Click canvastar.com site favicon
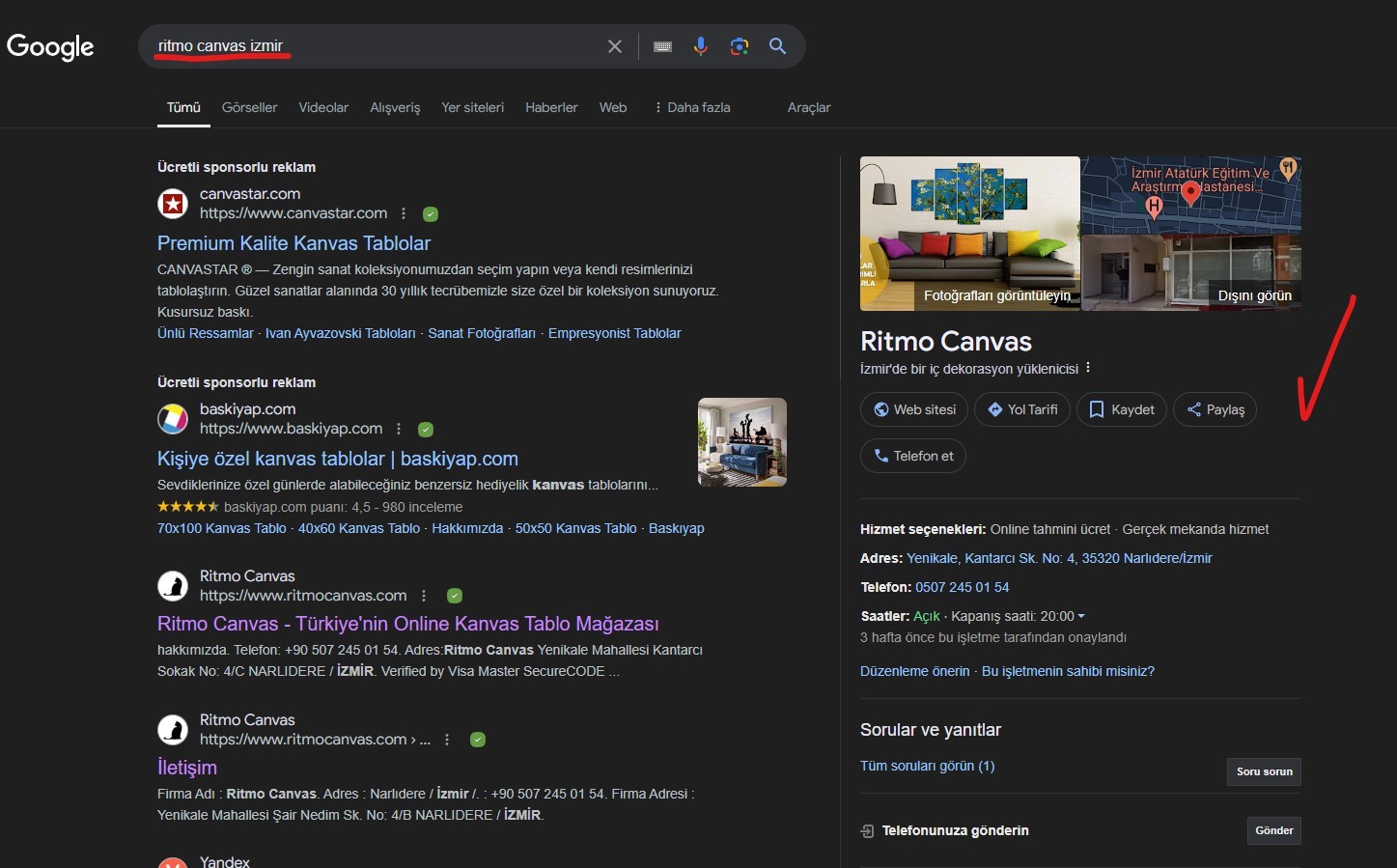Image resolution: width=1397 pixels, height=868 pixels. tap(173, 204)
